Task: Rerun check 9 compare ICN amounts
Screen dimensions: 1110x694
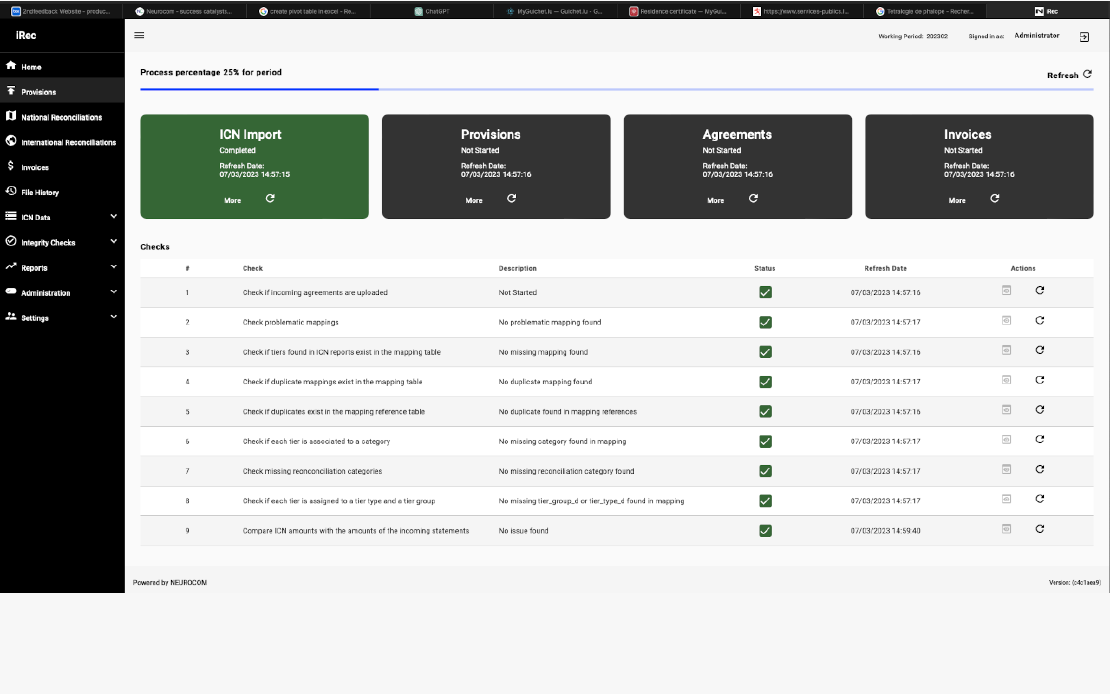Action: click(1039, 529)
